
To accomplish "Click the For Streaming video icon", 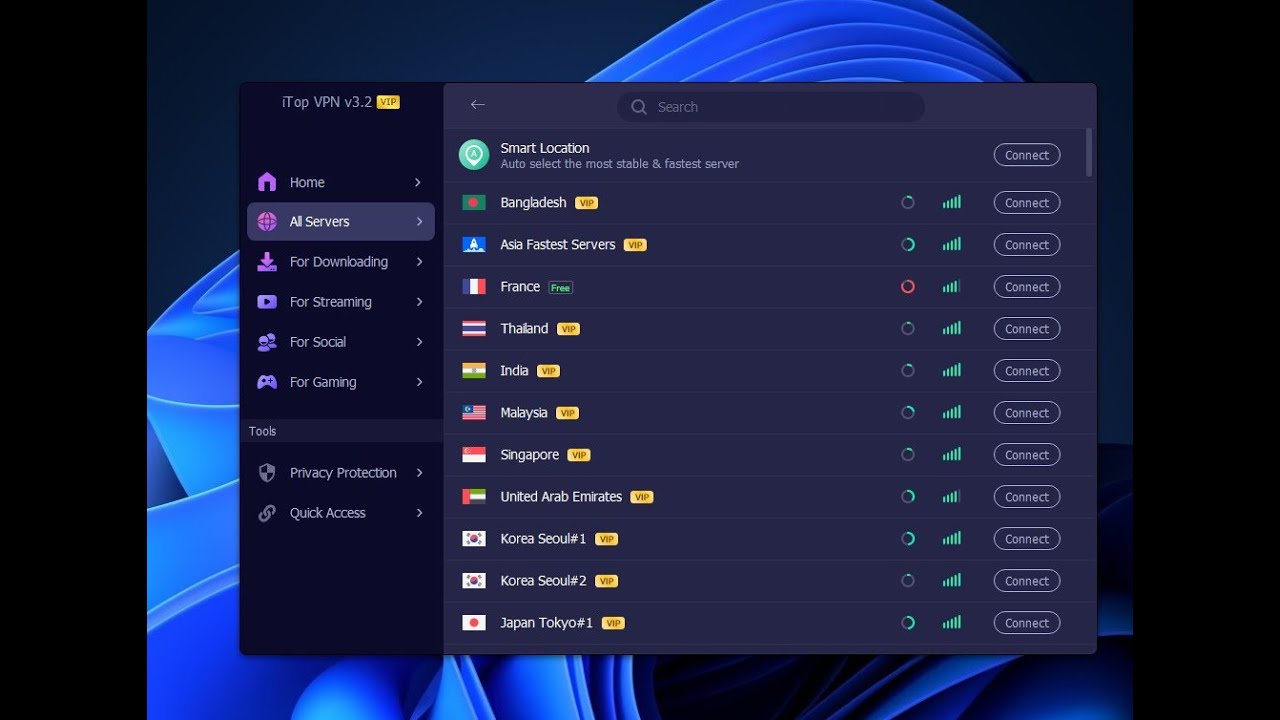I will tap(267, 302).
